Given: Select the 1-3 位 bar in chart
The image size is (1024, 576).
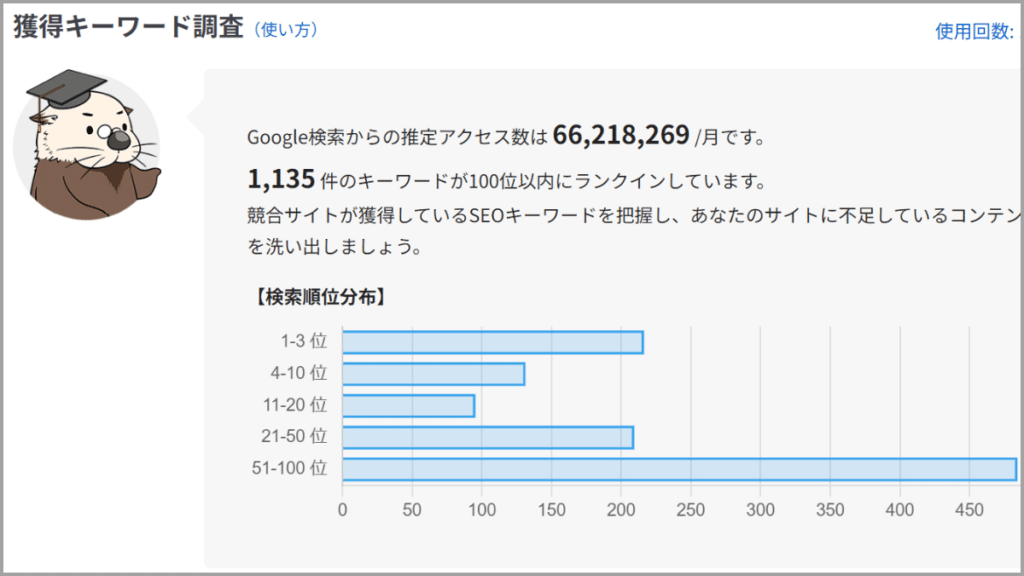Looking at the screenshot, I should tap(492, 342).
